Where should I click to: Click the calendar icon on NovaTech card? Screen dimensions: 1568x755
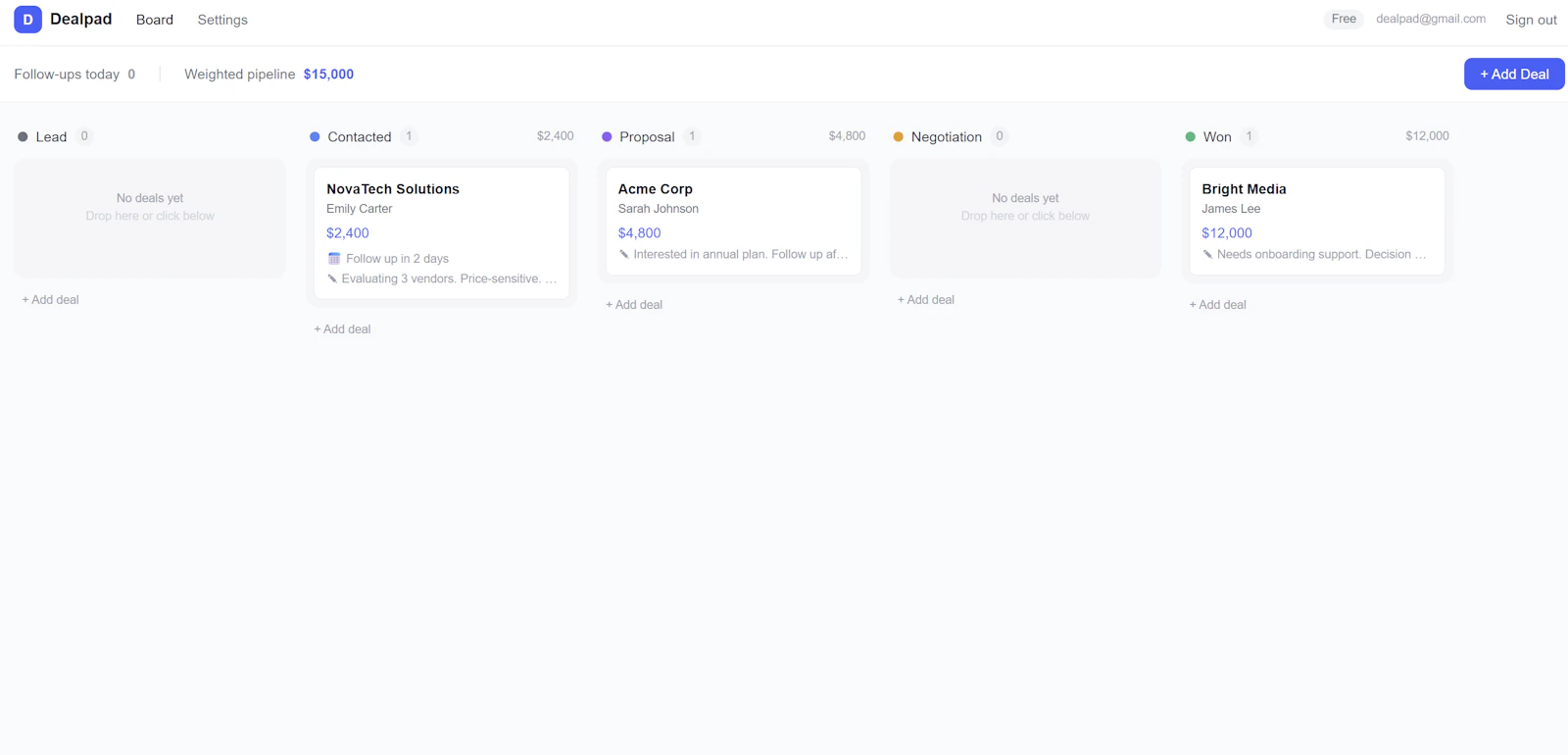[x=334, y=259]
